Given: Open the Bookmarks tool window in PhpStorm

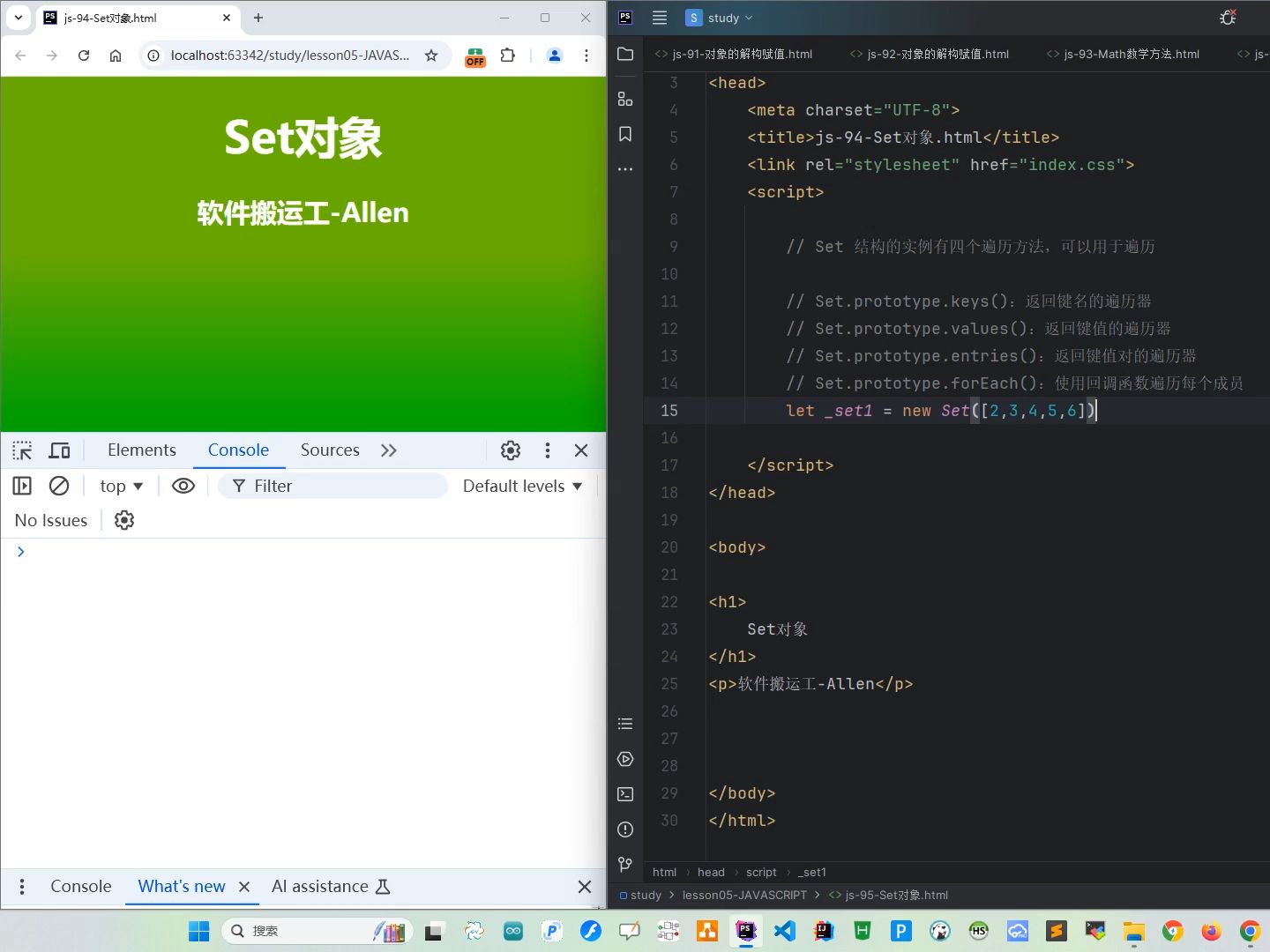Looking at the screenshot, I should (625, 134).
